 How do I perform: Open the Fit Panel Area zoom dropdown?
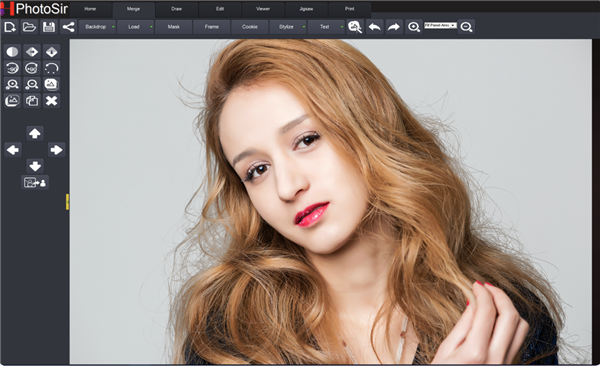click(440, 25)
